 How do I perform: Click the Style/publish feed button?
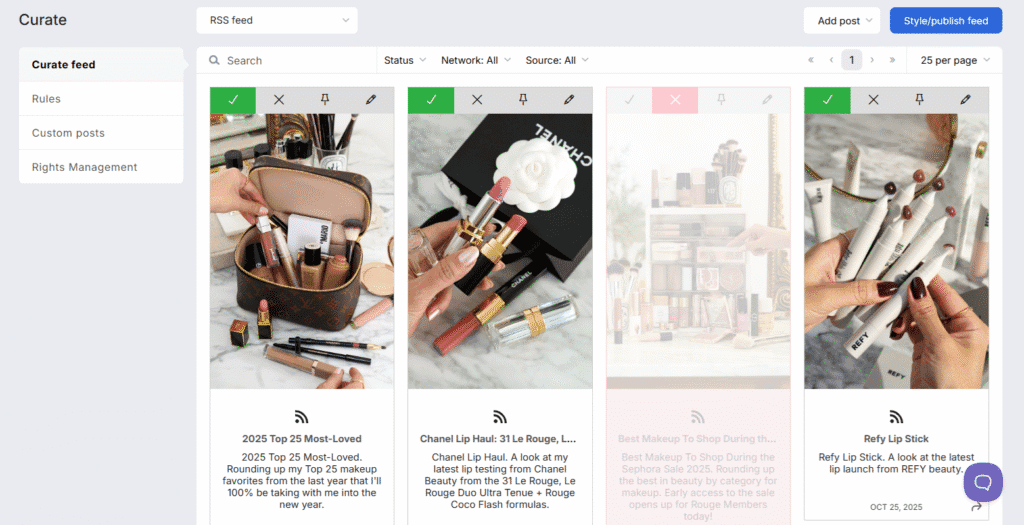(946, 20)
